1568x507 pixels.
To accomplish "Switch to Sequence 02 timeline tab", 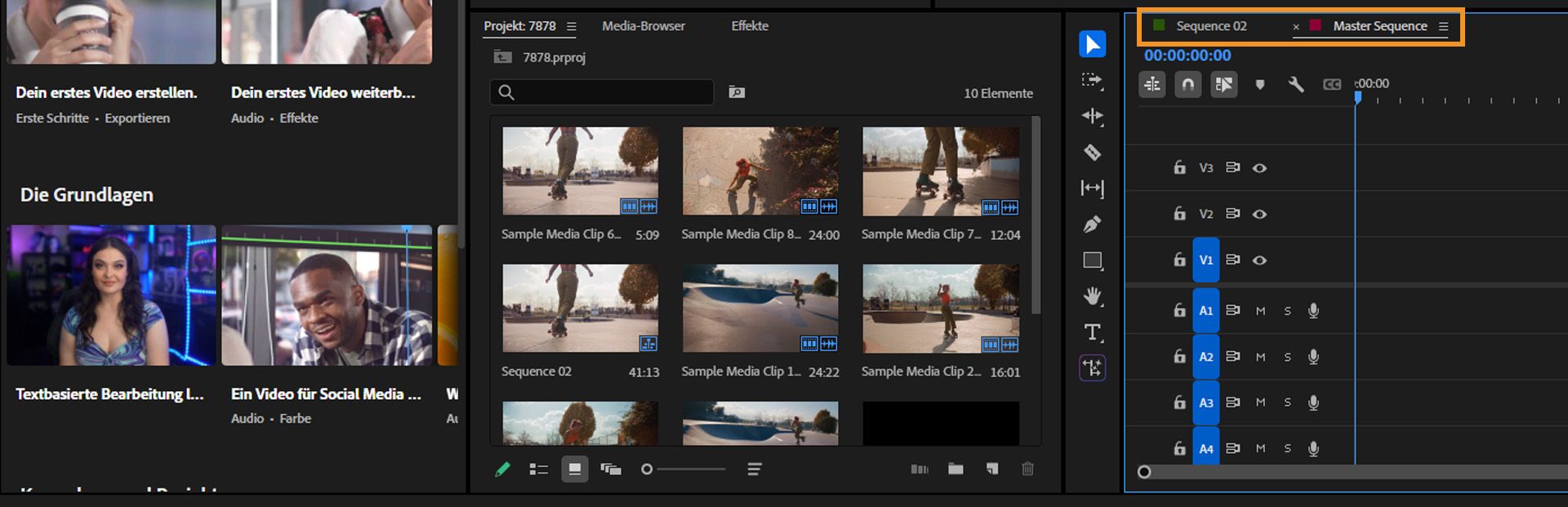I will click(x=1211, y=26).
